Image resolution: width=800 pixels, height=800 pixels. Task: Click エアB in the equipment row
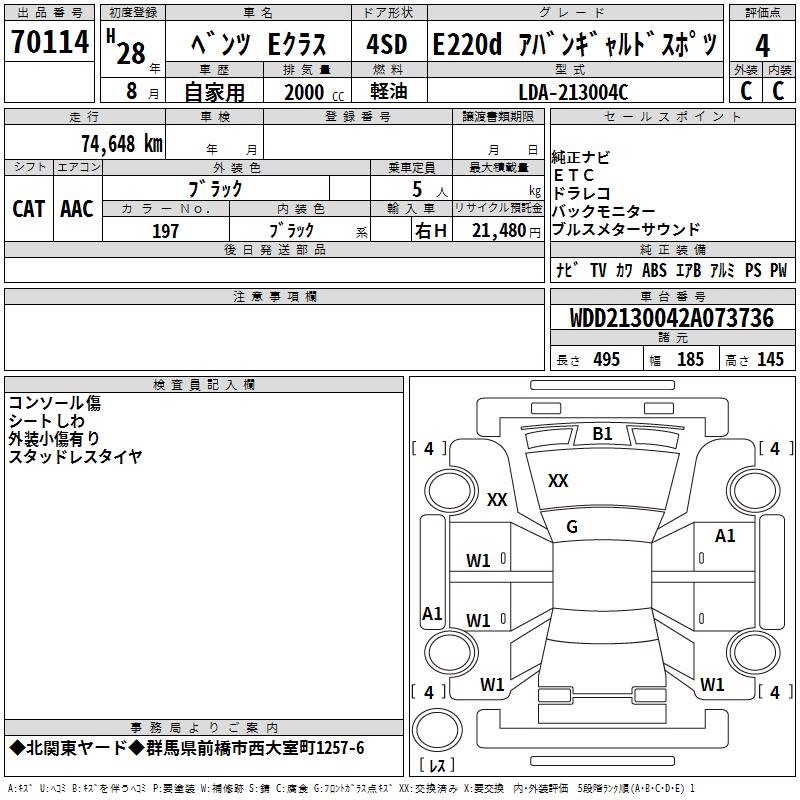click(688, 270)
